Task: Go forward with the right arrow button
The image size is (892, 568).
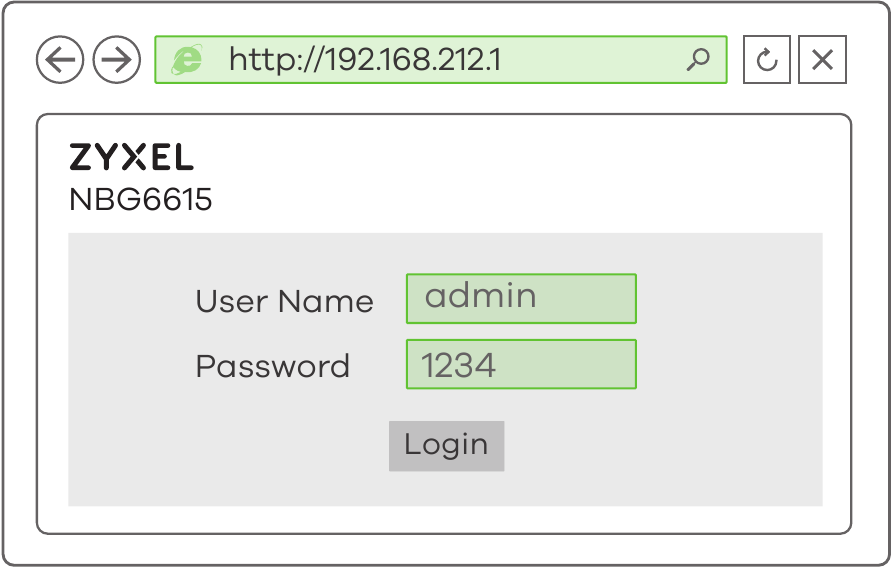Action: 117,60
